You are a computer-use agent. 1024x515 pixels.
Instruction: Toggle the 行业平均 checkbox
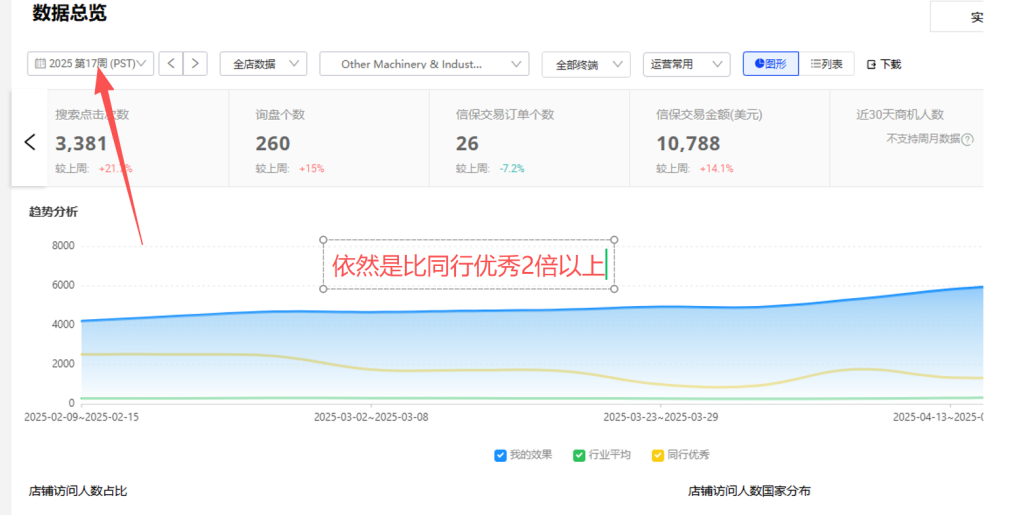[x=579, y=455]
